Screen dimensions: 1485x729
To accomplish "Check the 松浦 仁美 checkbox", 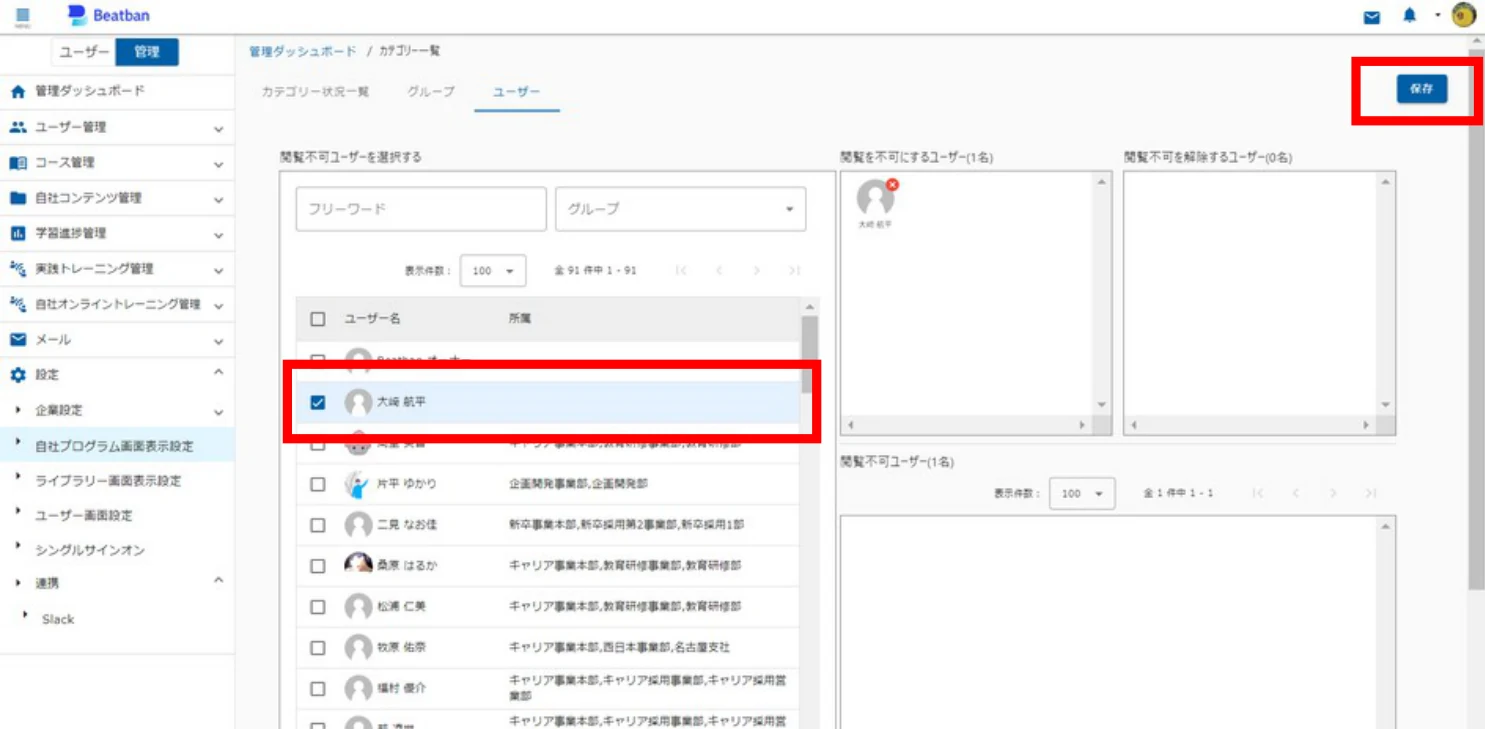I will [x=318, y=607].
